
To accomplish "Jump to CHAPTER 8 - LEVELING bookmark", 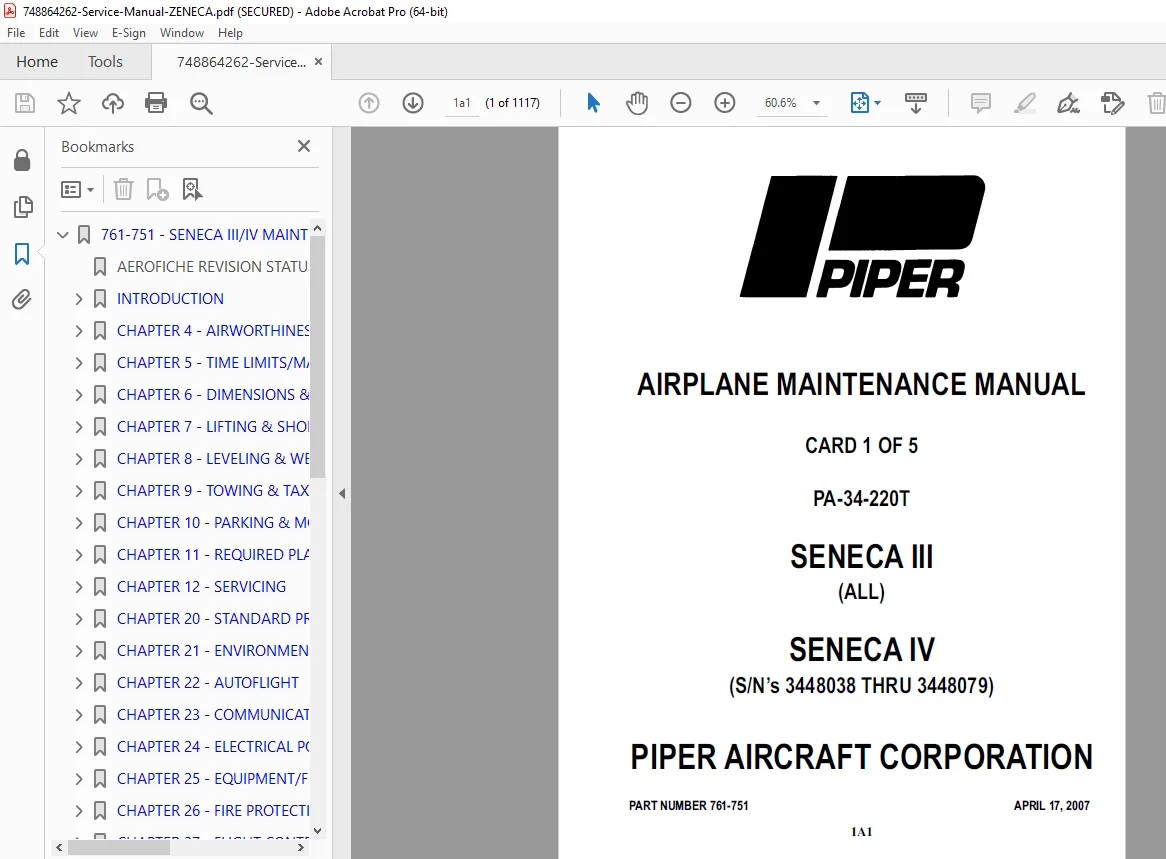I will 213,459.
